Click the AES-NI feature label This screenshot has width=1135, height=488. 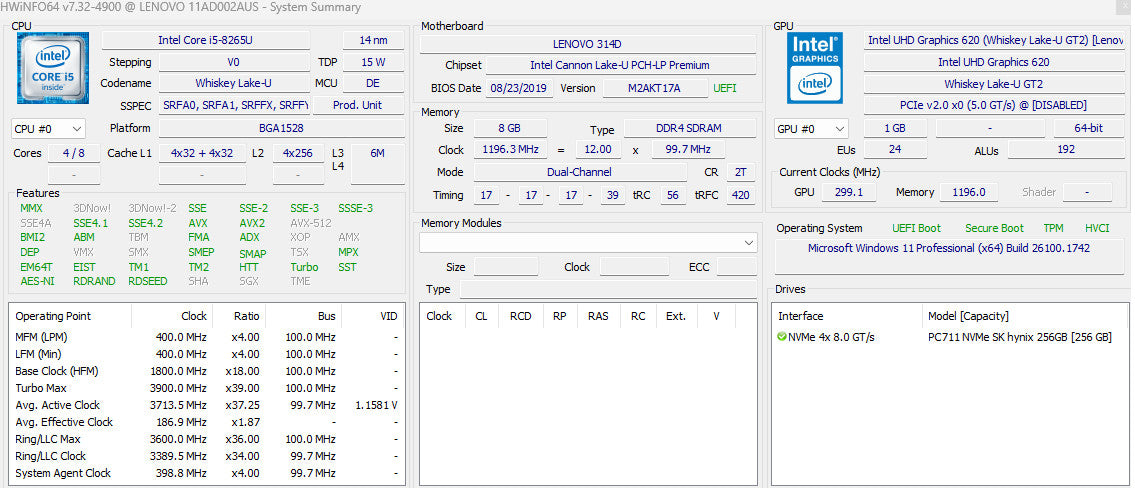37,281
